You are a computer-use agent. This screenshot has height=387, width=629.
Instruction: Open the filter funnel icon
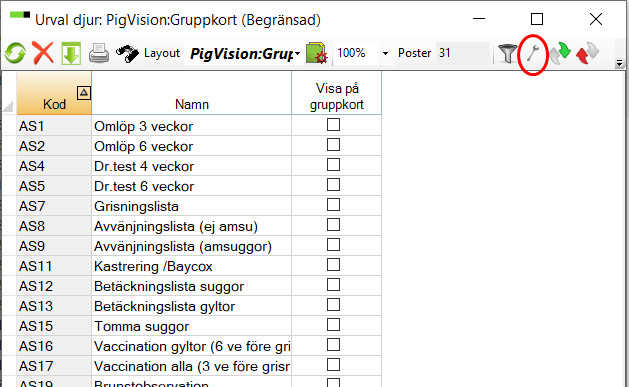[x=507, y=53]
